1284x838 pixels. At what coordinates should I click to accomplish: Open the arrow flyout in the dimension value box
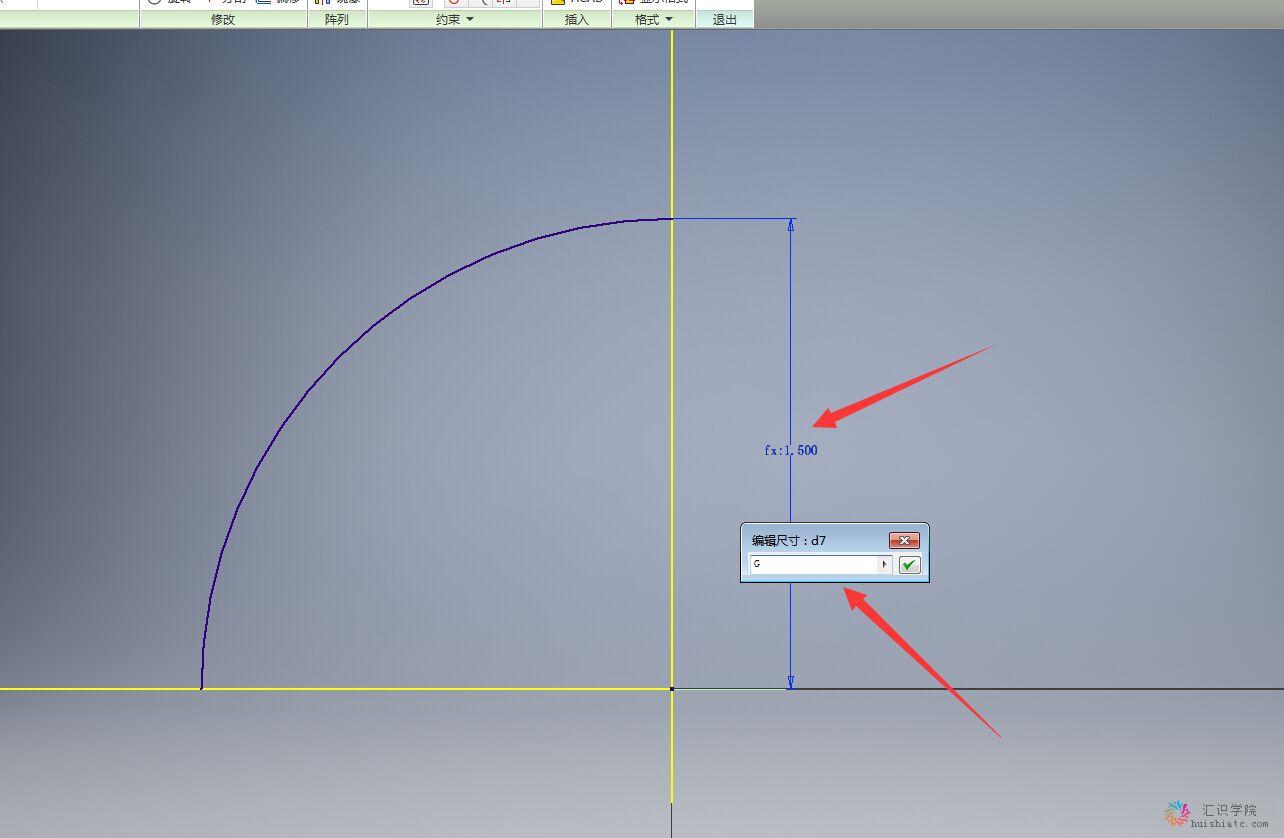pos(884,565)
